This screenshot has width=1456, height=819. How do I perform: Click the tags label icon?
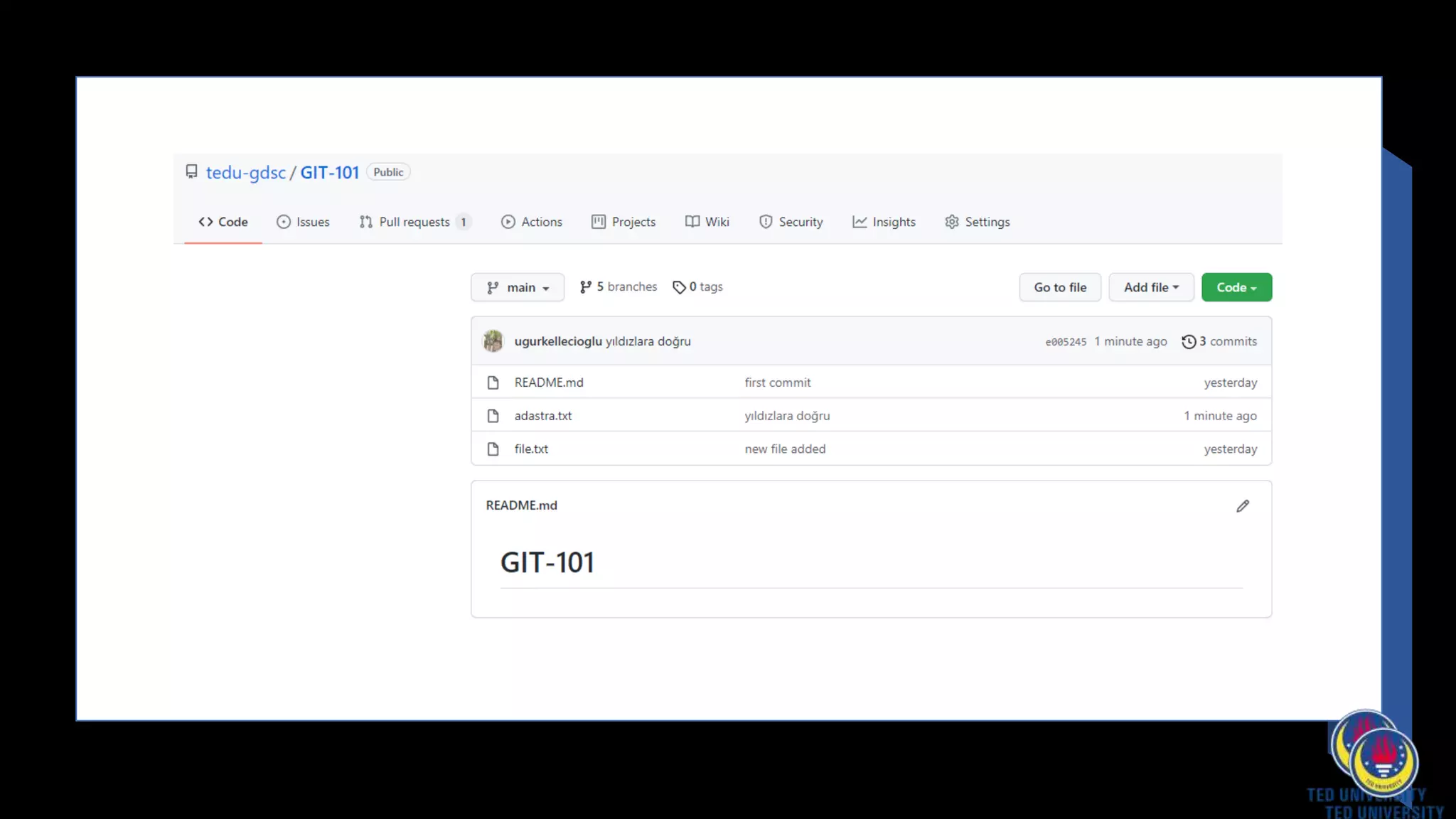[x=678, y=287]
